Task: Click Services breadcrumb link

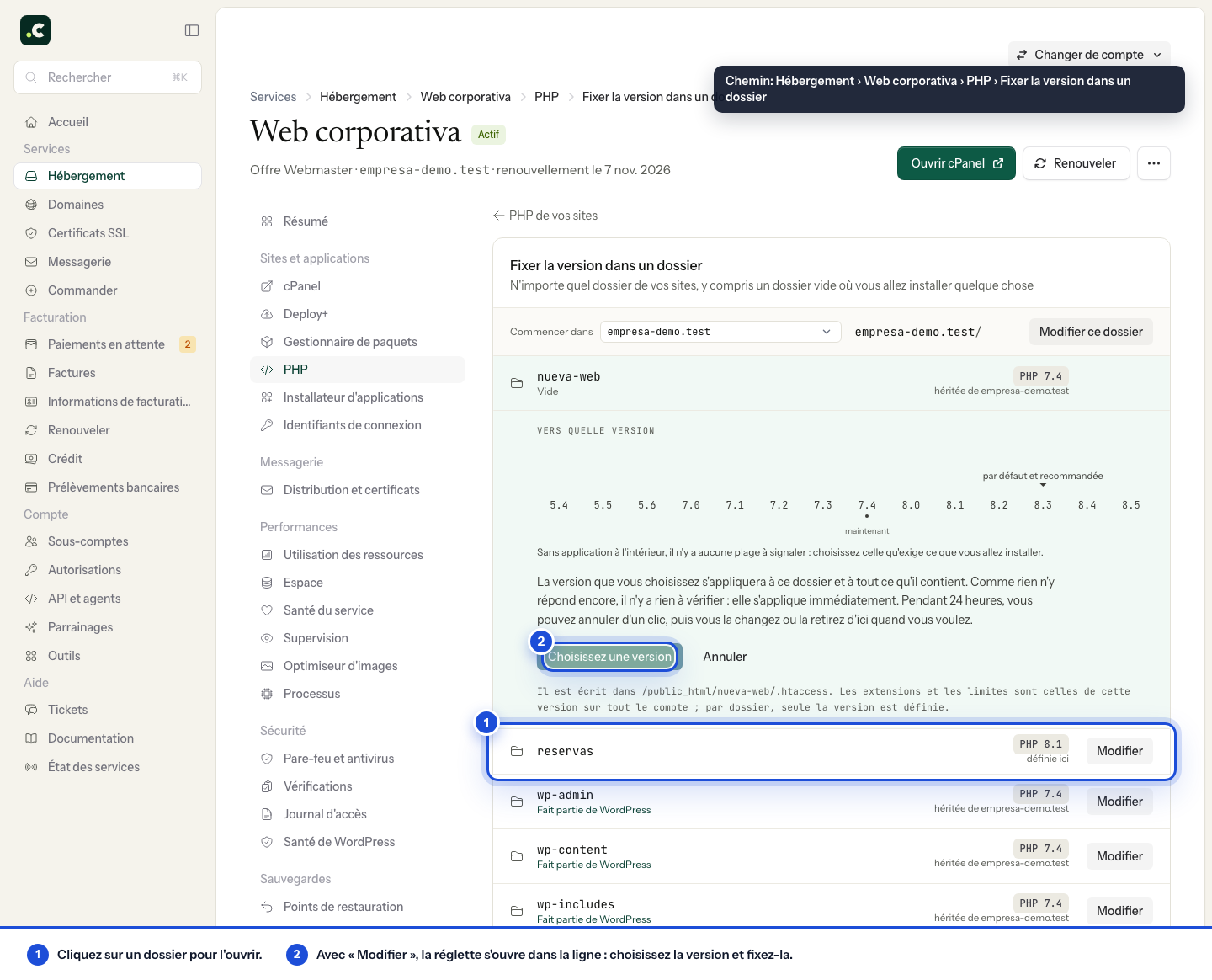Action: [273, 97]
